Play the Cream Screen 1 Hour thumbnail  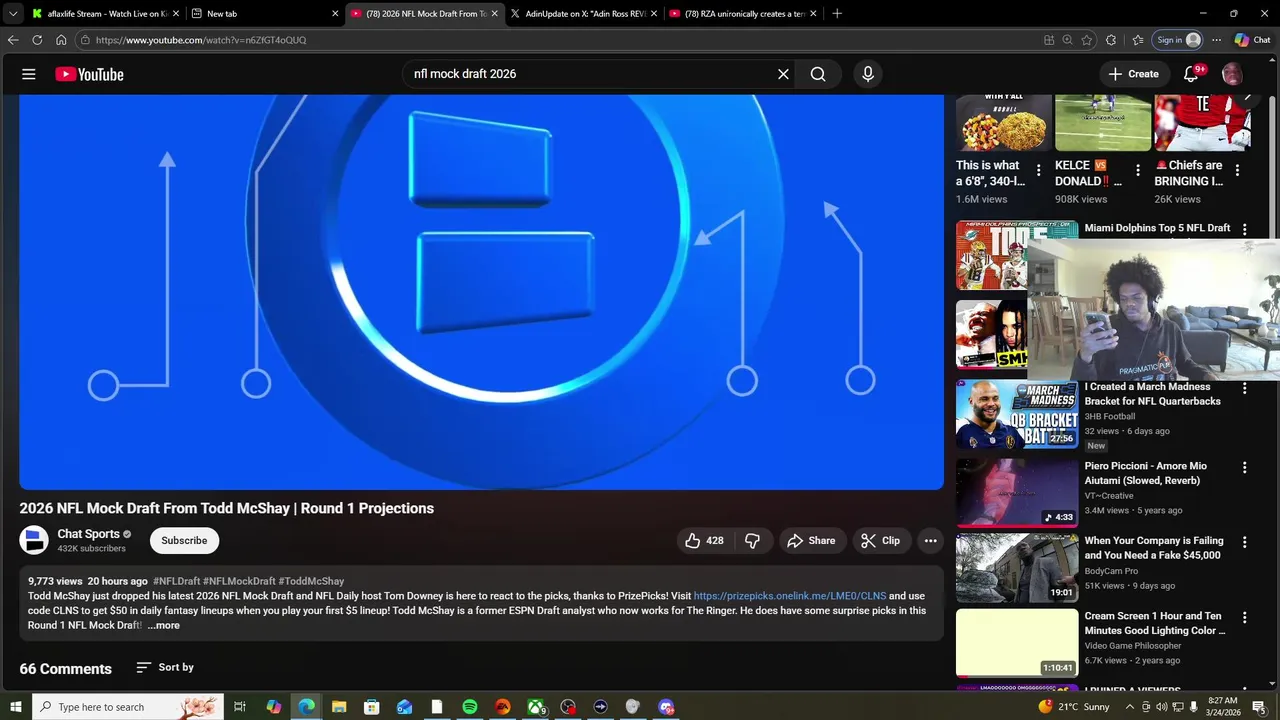point(1017,643)
